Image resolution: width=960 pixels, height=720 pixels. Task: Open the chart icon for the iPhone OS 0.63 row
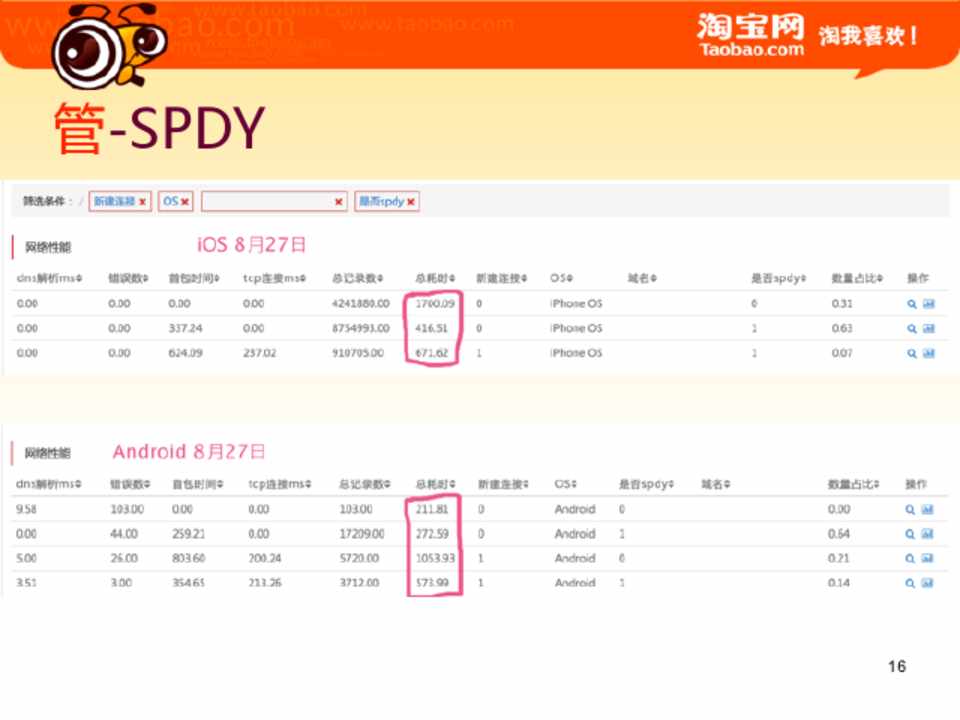coord(928,328)
